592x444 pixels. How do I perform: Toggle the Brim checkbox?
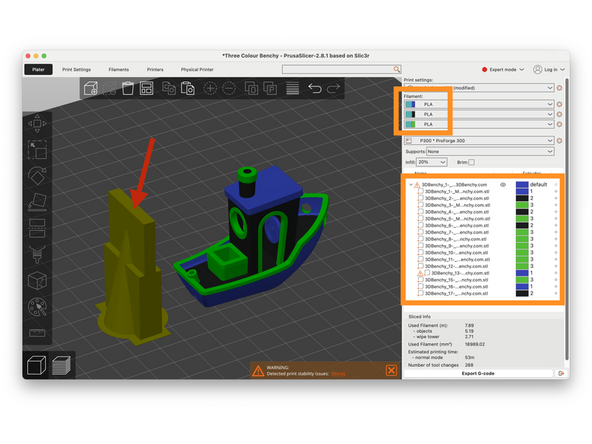(x=471, y=162)
